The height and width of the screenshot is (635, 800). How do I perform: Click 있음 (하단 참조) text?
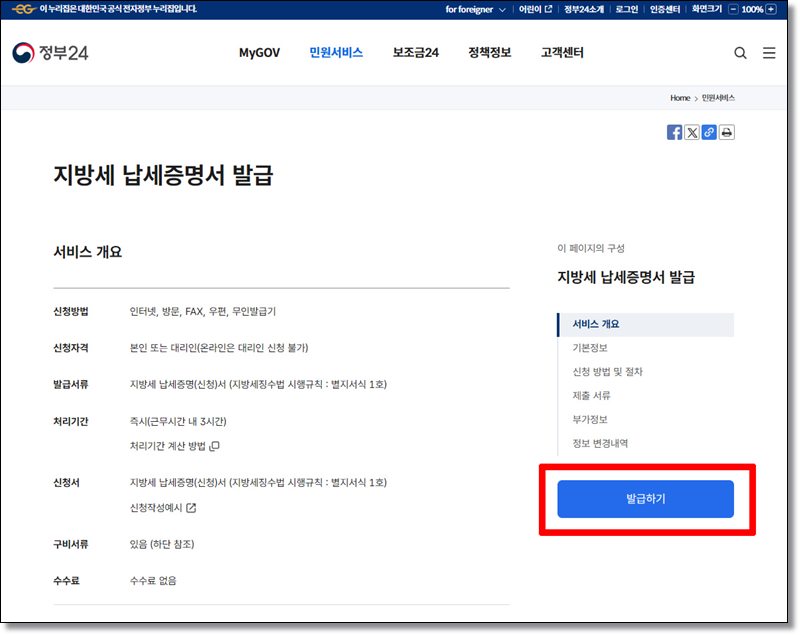162,544
